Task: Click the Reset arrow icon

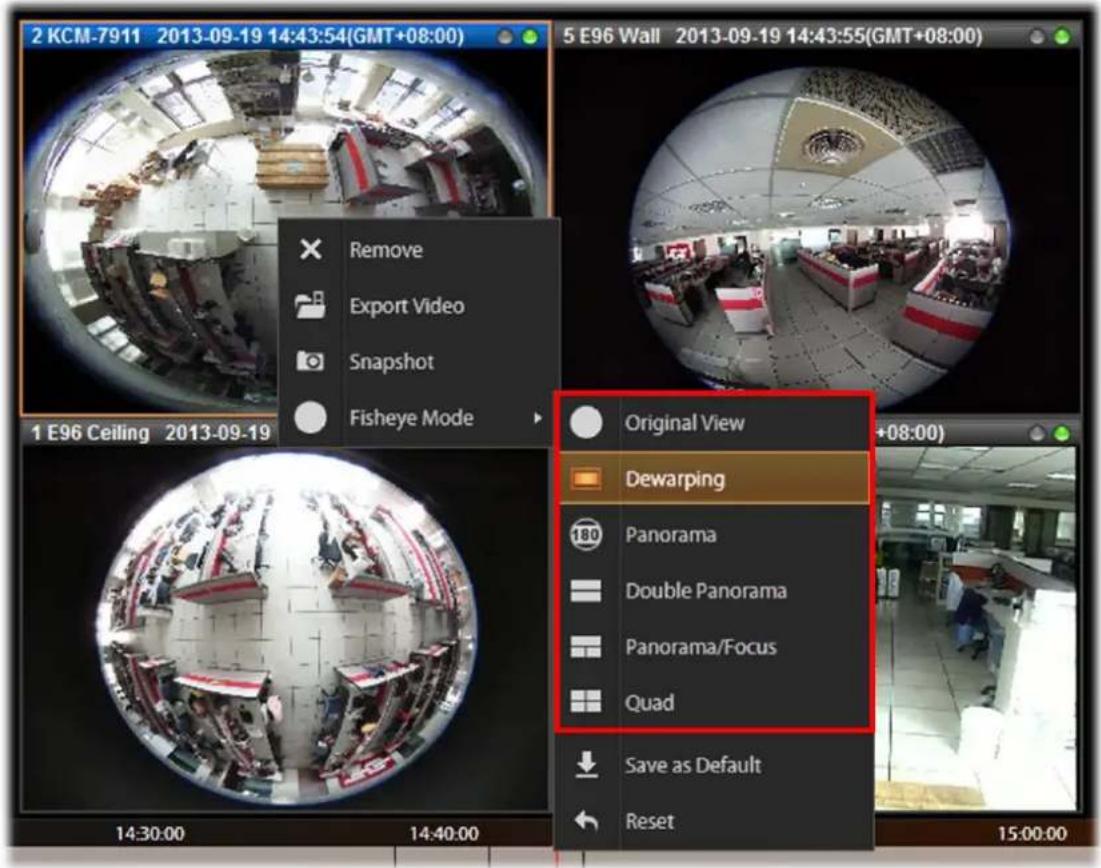Action: (x=586, y=820)
